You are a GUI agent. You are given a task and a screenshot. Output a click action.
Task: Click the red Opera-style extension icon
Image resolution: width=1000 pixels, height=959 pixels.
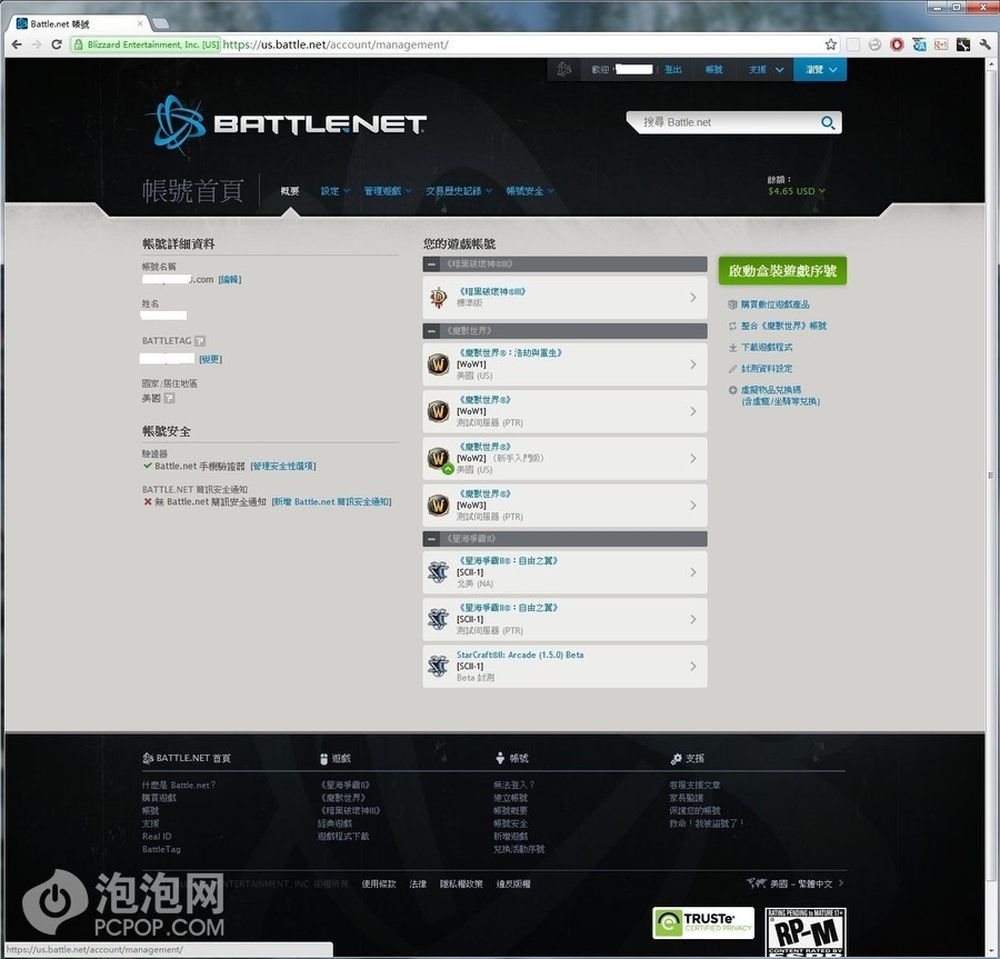(x=897, y=45)
